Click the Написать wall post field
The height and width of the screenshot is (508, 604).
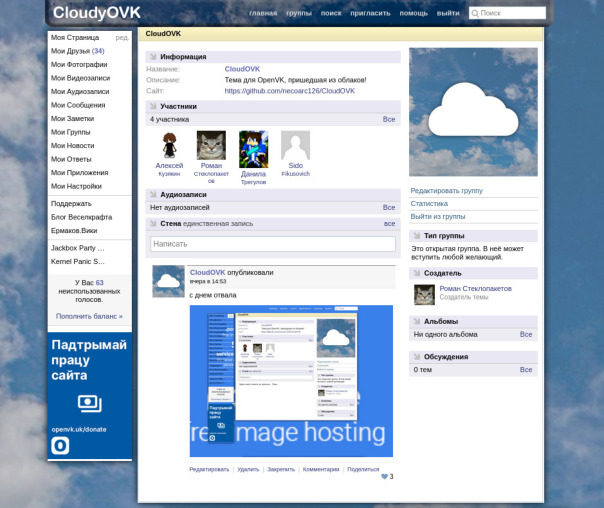[x=273, y=244]
